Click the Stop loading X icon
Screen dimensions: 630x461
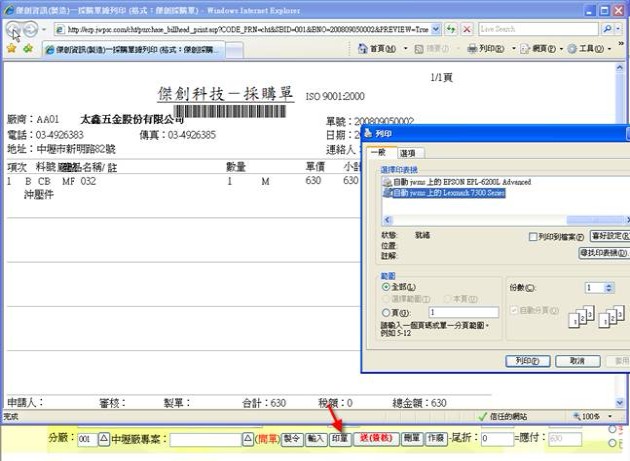(x=468, y=29)
